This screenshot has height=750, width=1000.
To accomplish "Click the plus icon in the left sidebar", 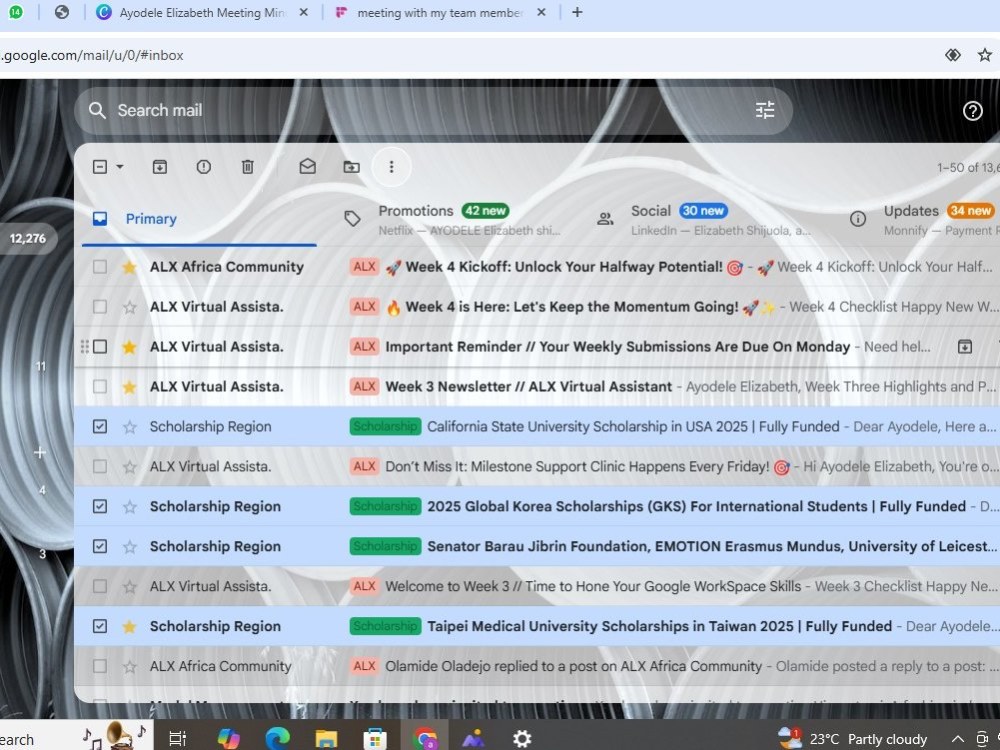I will coord(40,453).
